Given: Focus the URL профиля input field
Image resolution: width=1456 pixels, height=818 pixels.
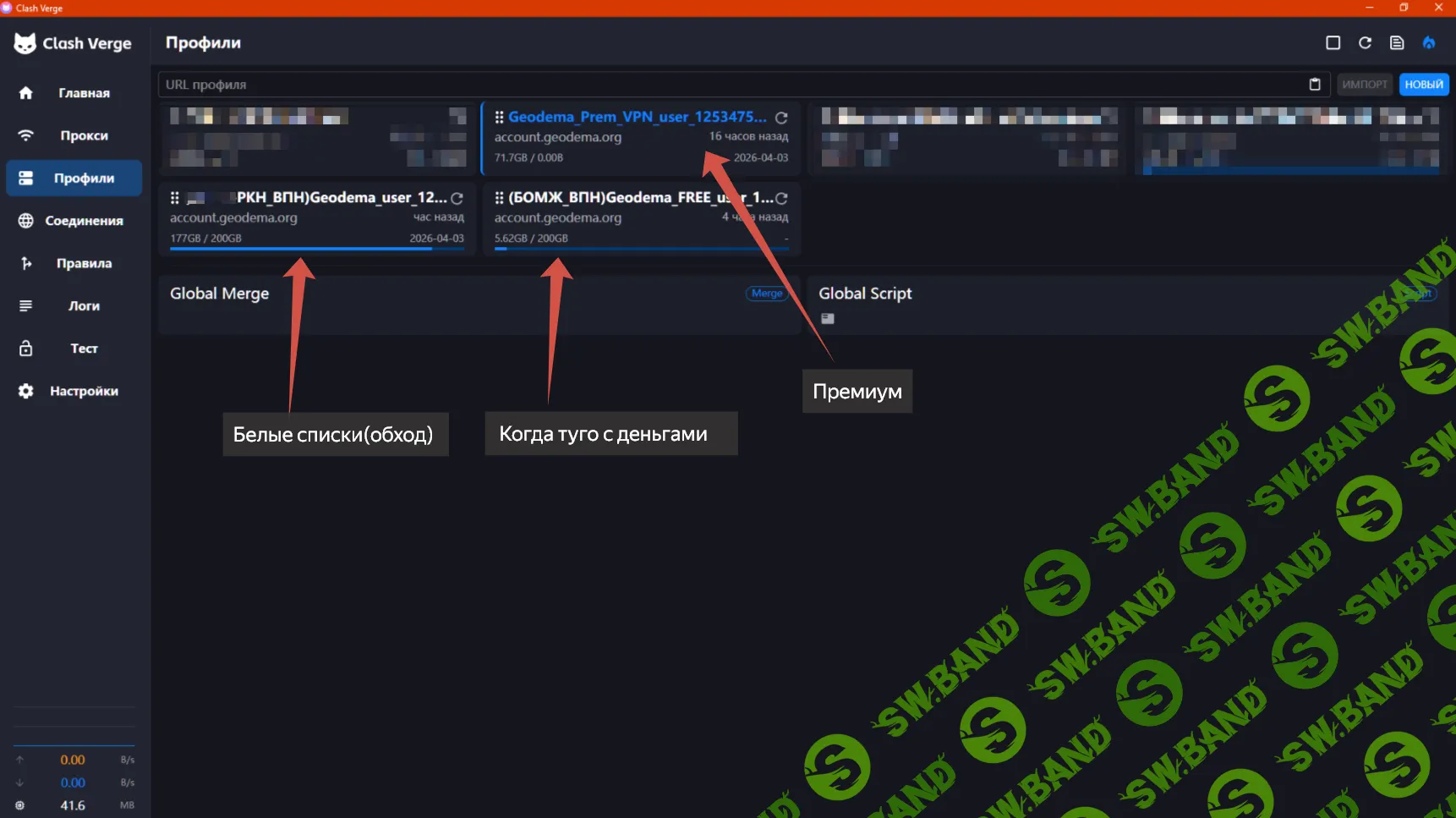Looking at the screenshot, I should coord(727,85).
